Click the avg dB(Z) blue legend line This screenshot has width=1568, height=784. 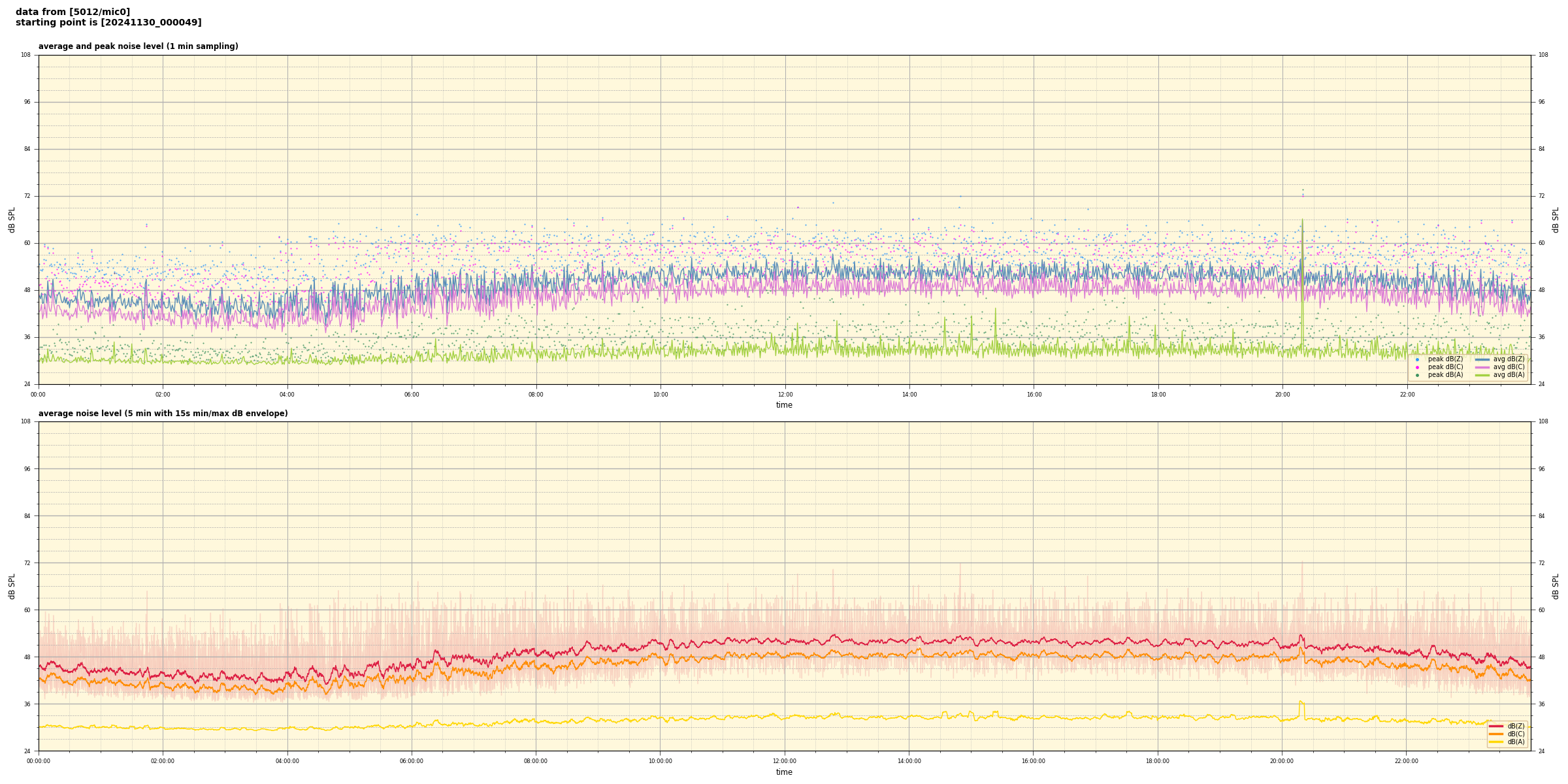(x=1482, y=359)
